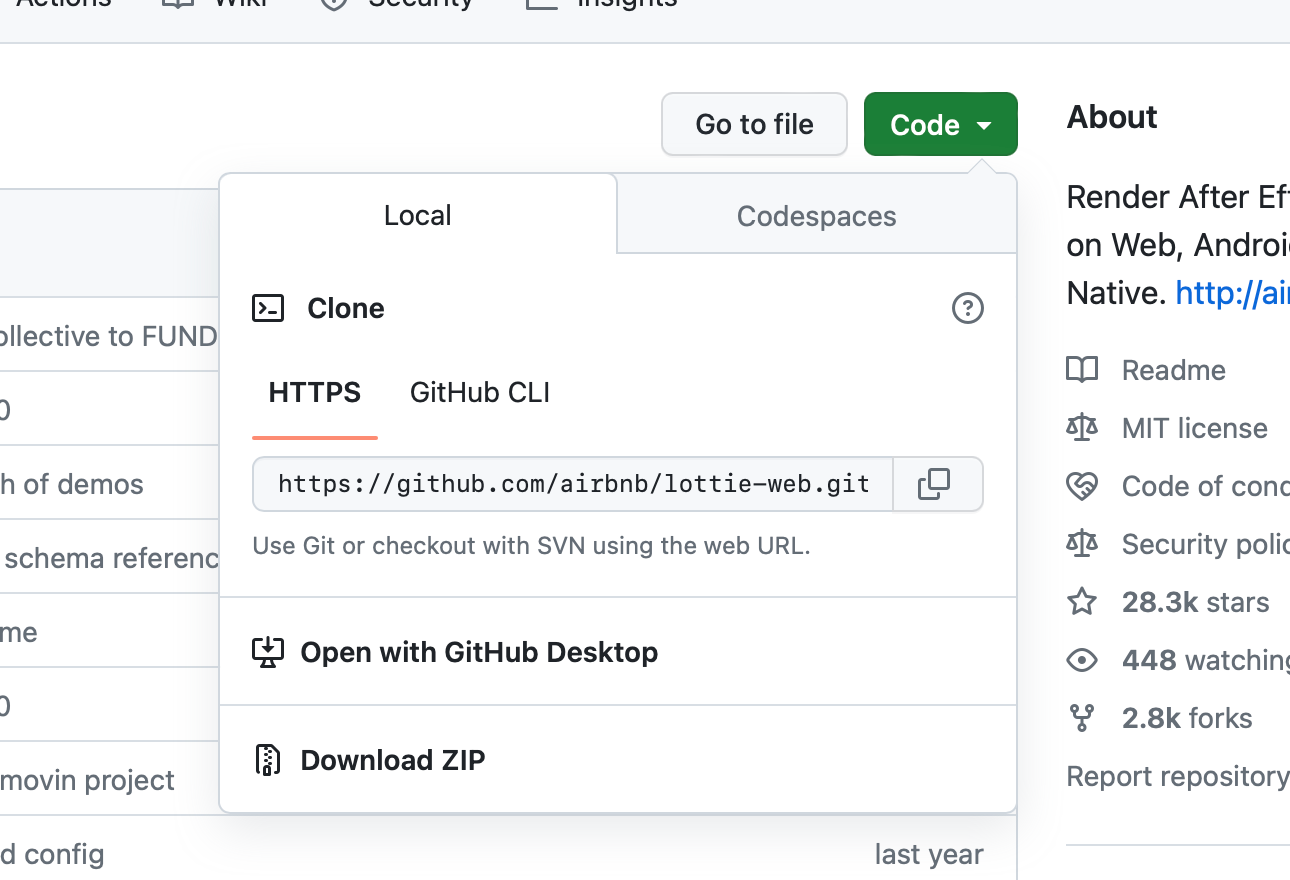Open the 2.8k forks link
Screen dimensions: 1290x880
[x=1187, y=718]
